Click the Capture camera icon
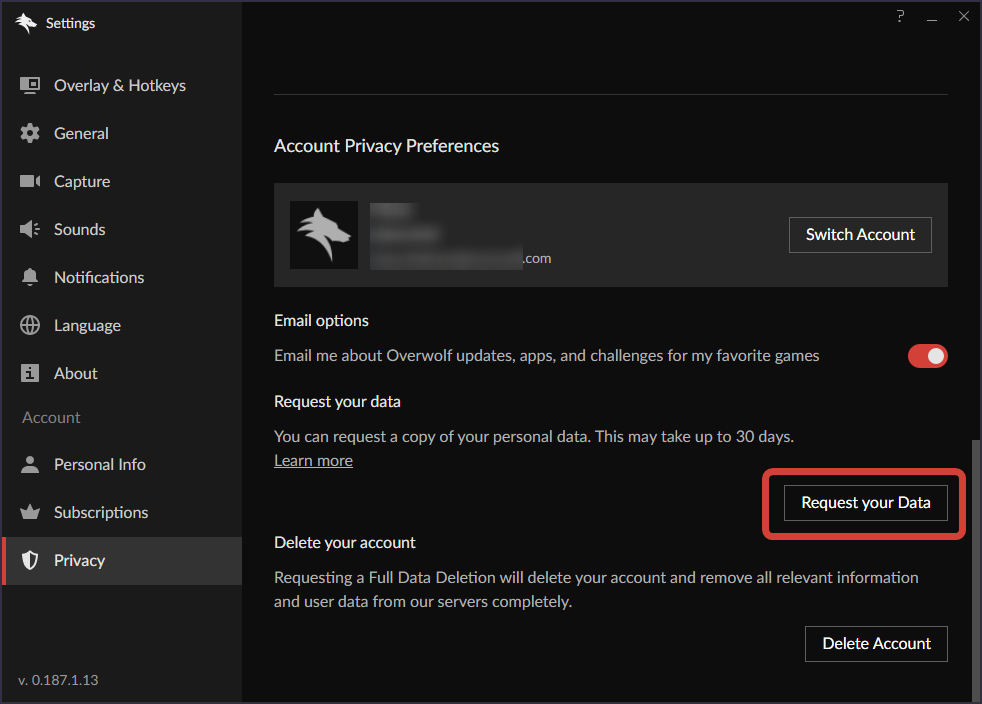 pyautogui.click(x=29, y=181)
